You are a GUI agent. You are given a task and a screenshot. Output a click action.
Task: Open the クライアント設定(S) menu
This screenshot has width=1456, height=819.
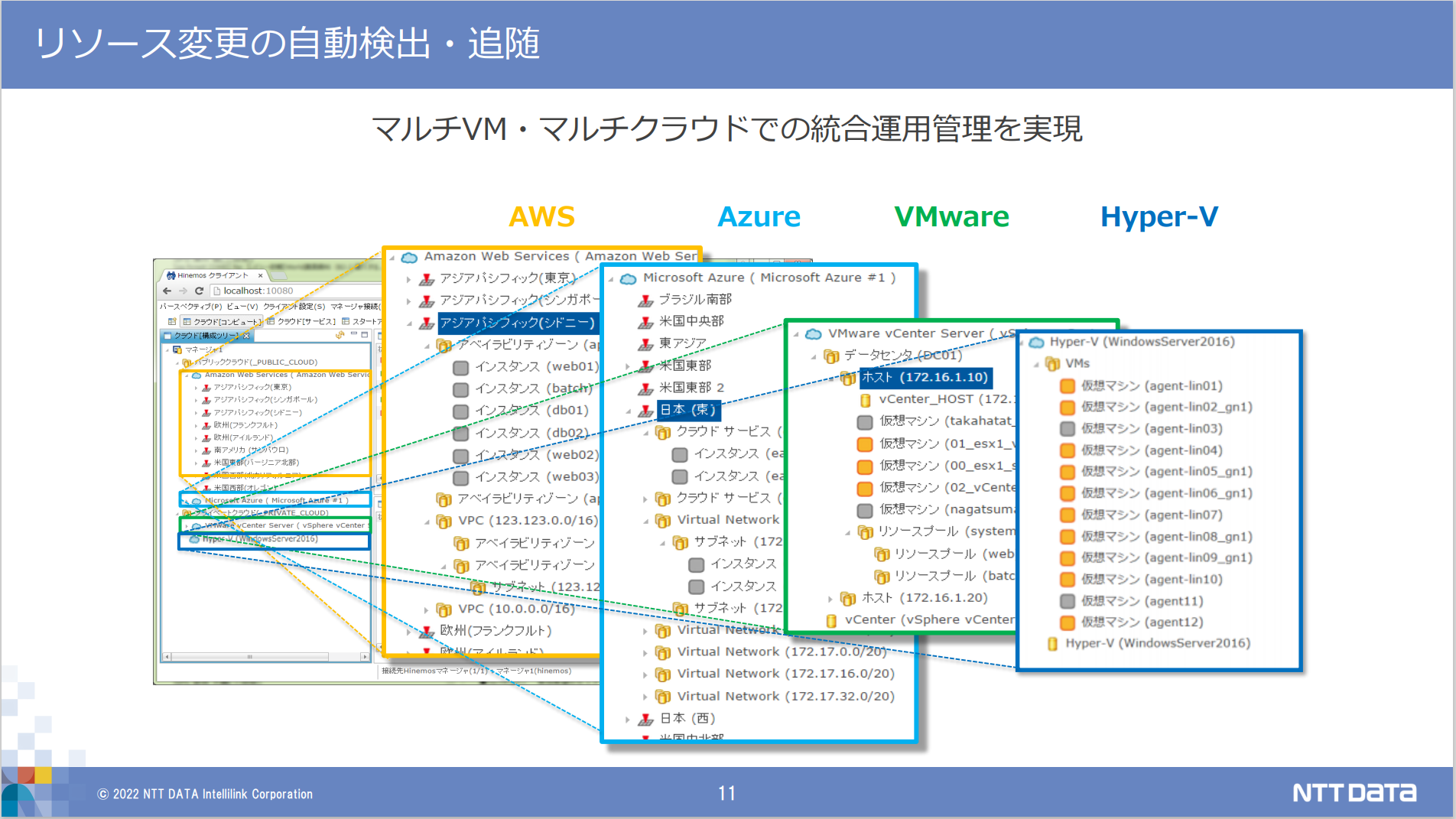[294, 306]
